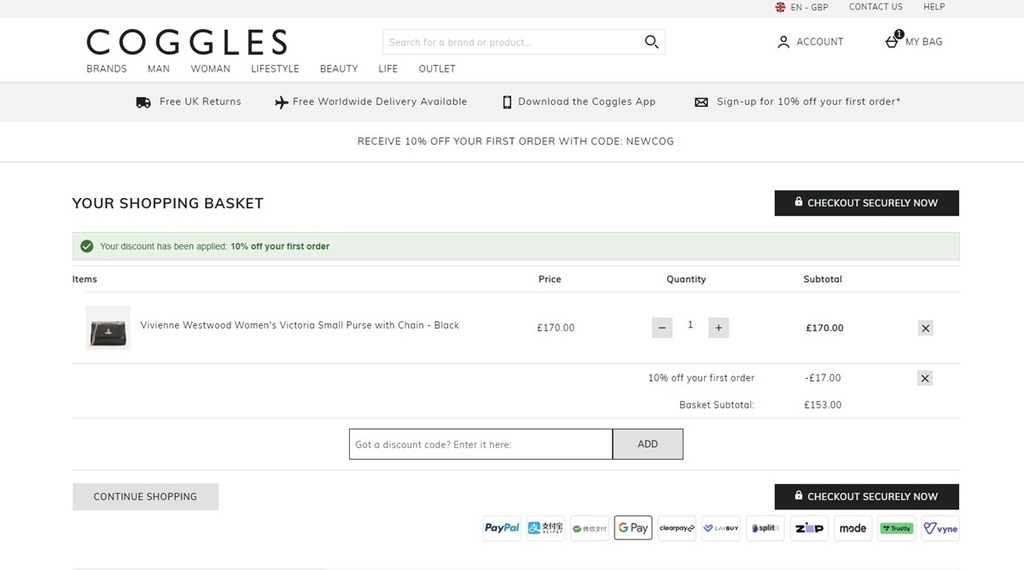
Task: Click the UK flag language icon
Action: pyautogui.click(x=780, y=7)
